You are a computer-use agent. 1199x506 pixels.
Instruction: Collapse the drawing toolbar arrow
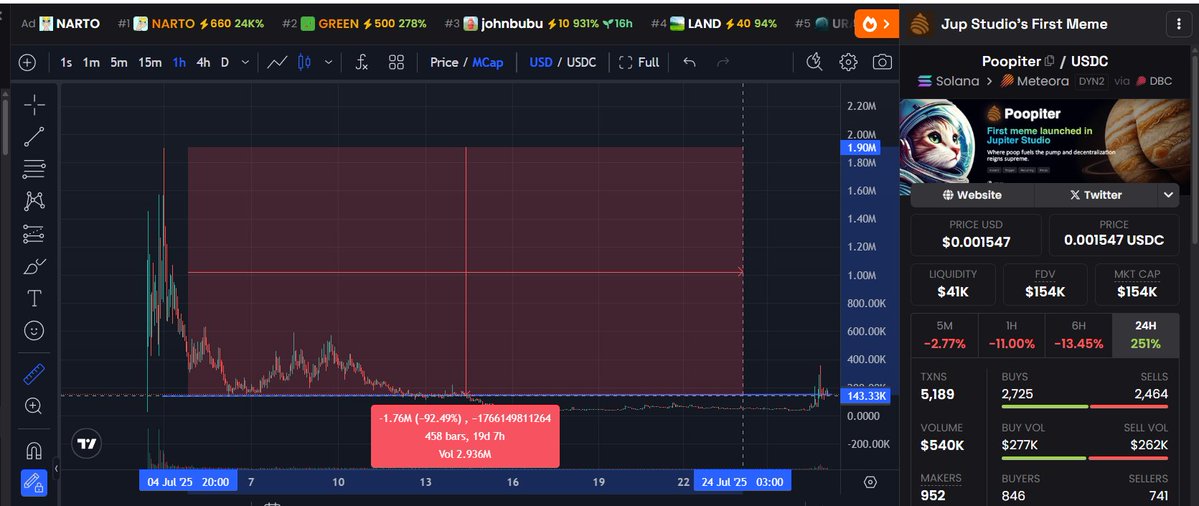pyautogui.click(x=56, y=468)
